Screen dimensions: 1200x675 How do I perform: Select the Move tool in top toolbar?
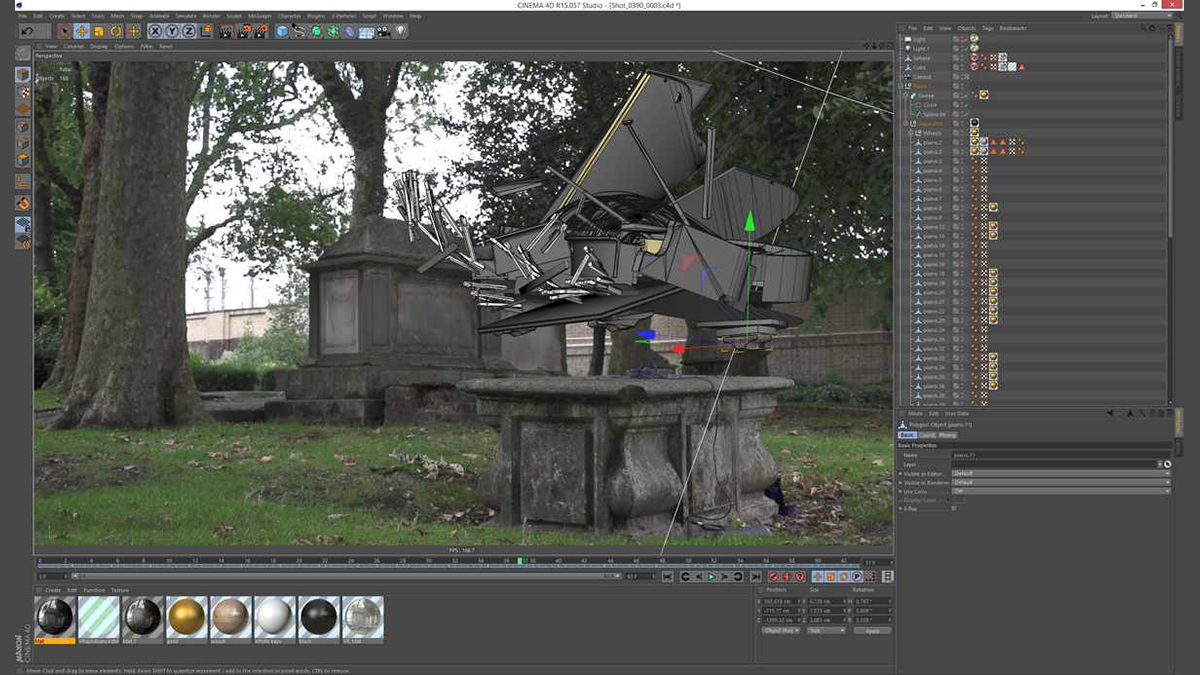(x=81, y=31)
